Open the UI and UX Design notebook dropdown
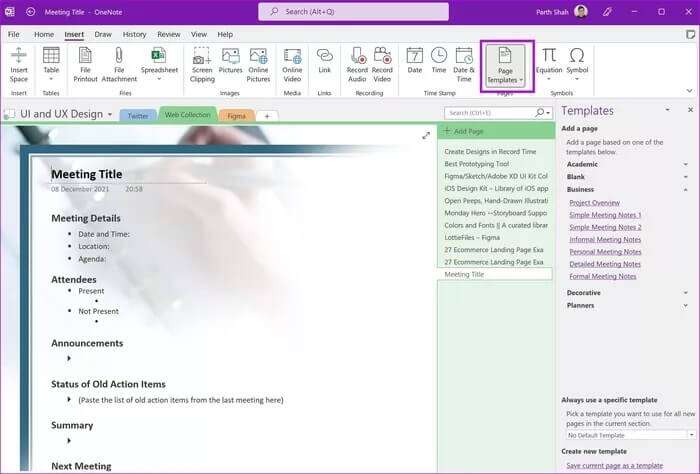This screenshot has width=700, height=474. [110, 114]
